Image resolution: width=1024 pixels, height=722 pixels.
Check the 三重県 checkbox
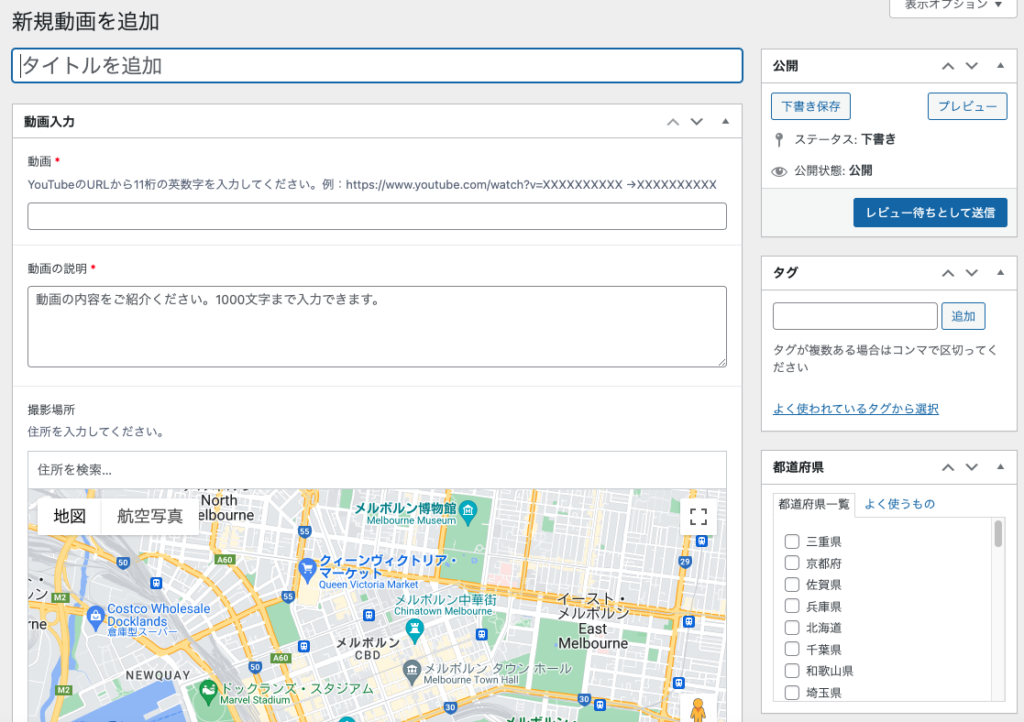click(792, 541)
